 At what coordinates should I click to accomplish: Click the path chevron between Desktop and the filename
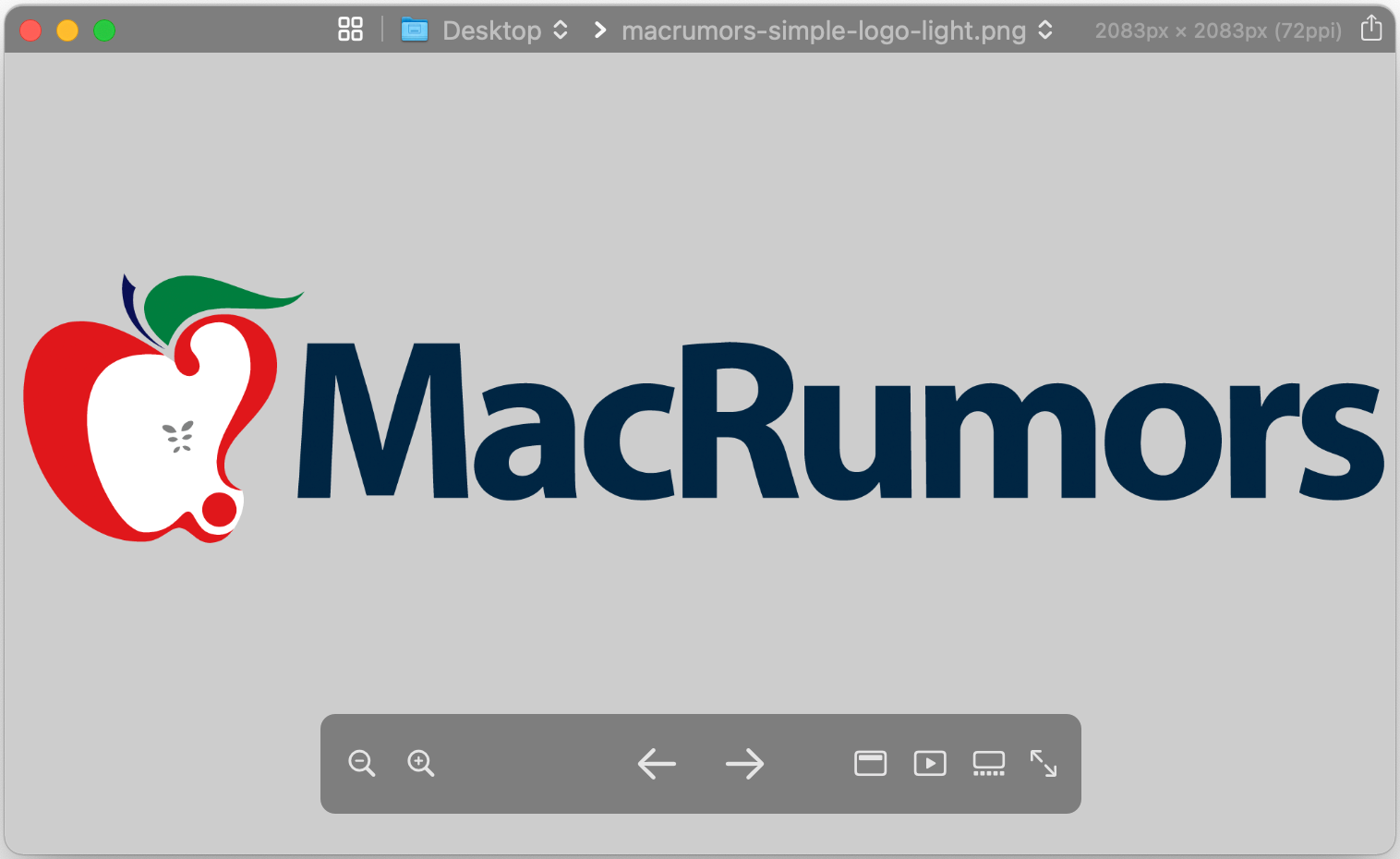point(600,30)
